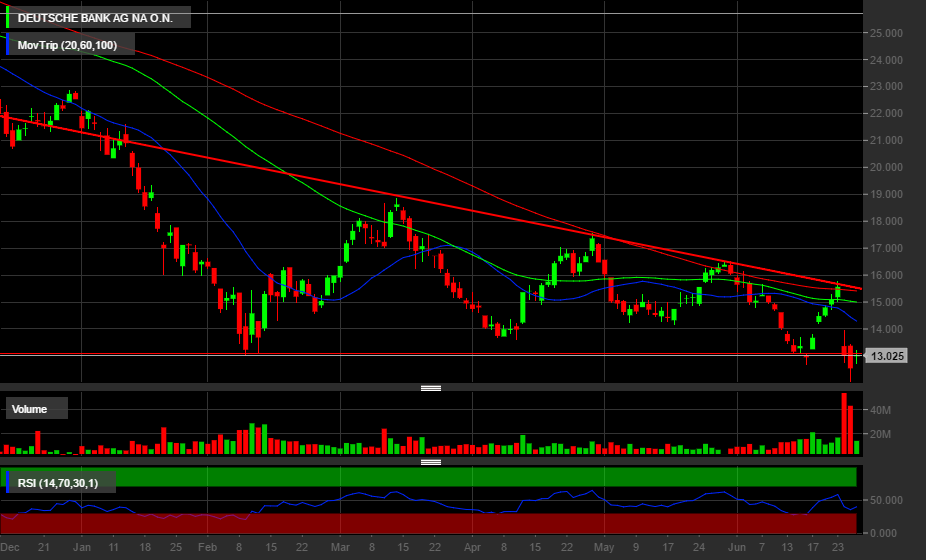Click the 50.000 RSI axis label
The image size is (926, 560).
[886, 500]
